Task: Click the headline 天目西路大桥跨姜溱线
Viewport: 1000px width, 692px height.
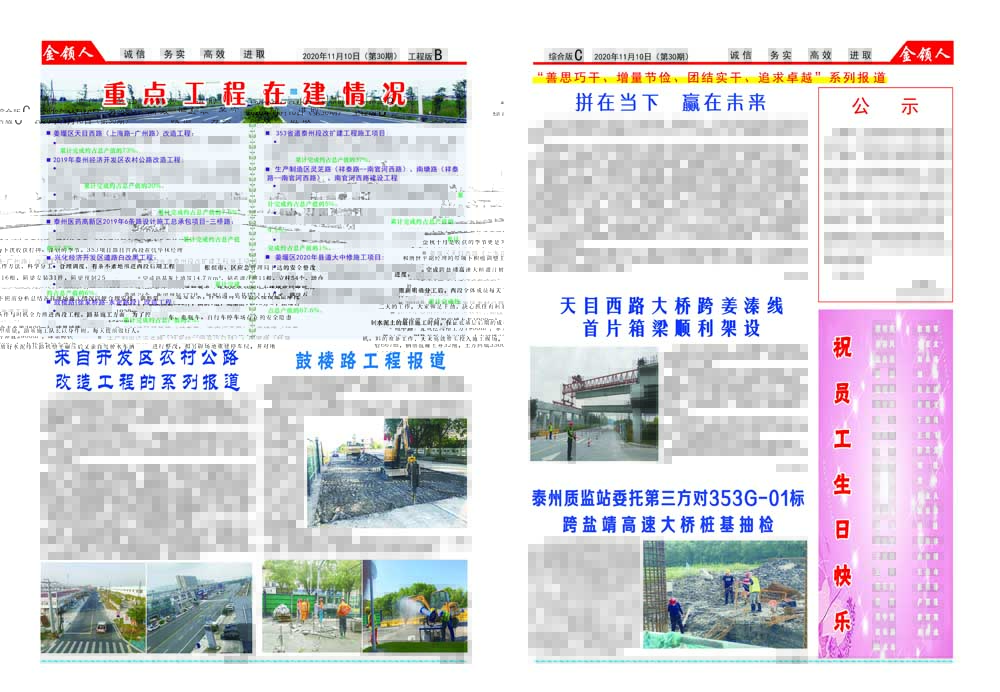Action: [x=671, y=306]
